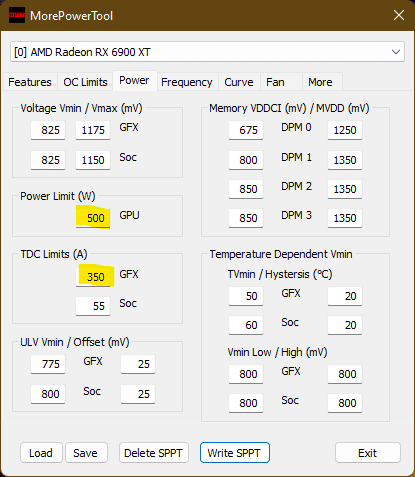The width and height of the screenshot is (415, 477).
Task: Click the Load button
Action: point(41,453)
